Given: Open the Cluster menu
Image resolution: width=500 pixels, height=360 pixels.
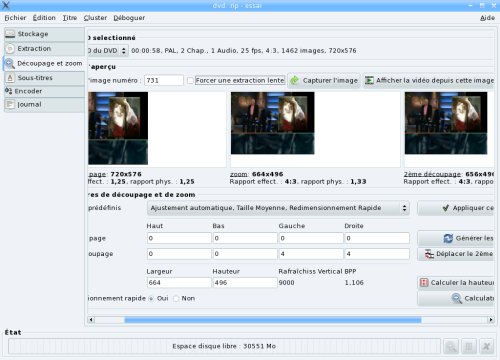Looking at the screenshot, I should point(95,18).
